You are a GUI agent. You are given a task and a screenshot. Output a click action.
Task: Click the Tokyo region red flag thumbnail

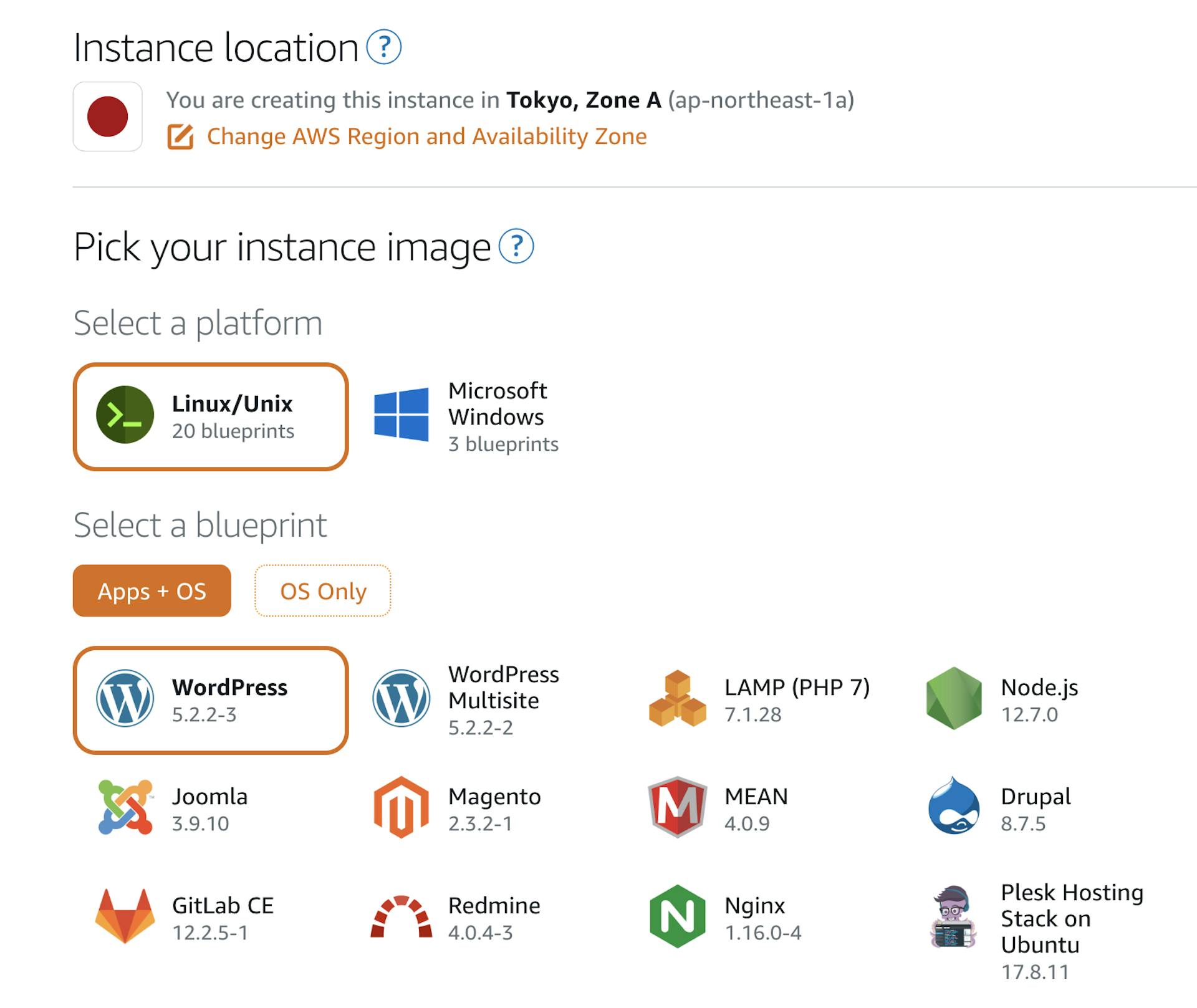pos(108,117)
